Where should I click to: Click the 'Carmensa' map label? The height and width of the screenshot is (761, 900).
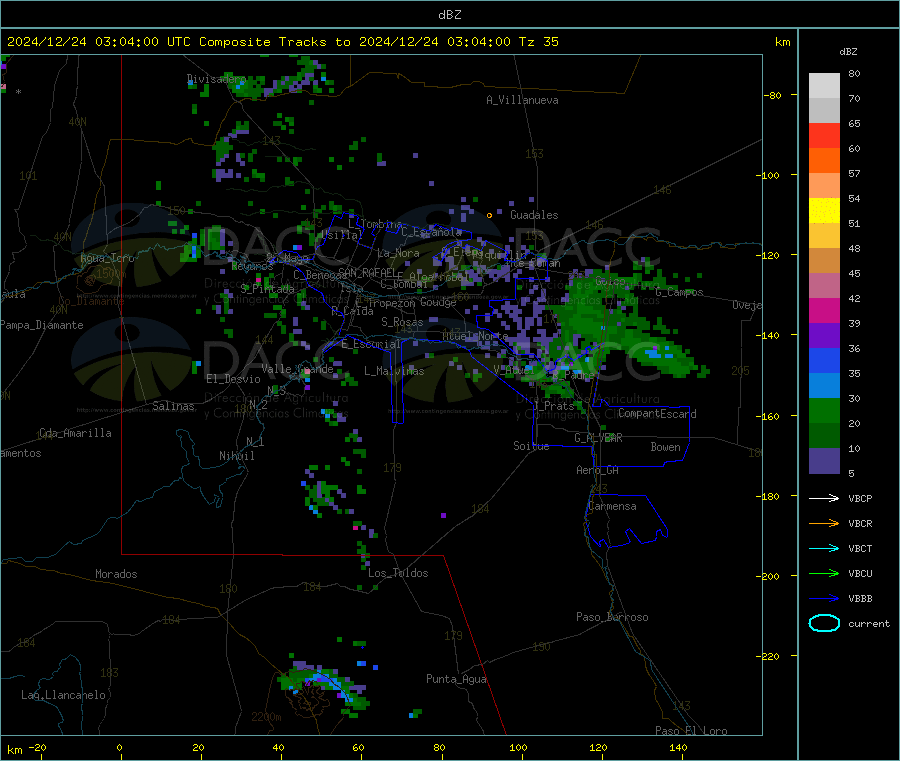click(x=612, y=506)
